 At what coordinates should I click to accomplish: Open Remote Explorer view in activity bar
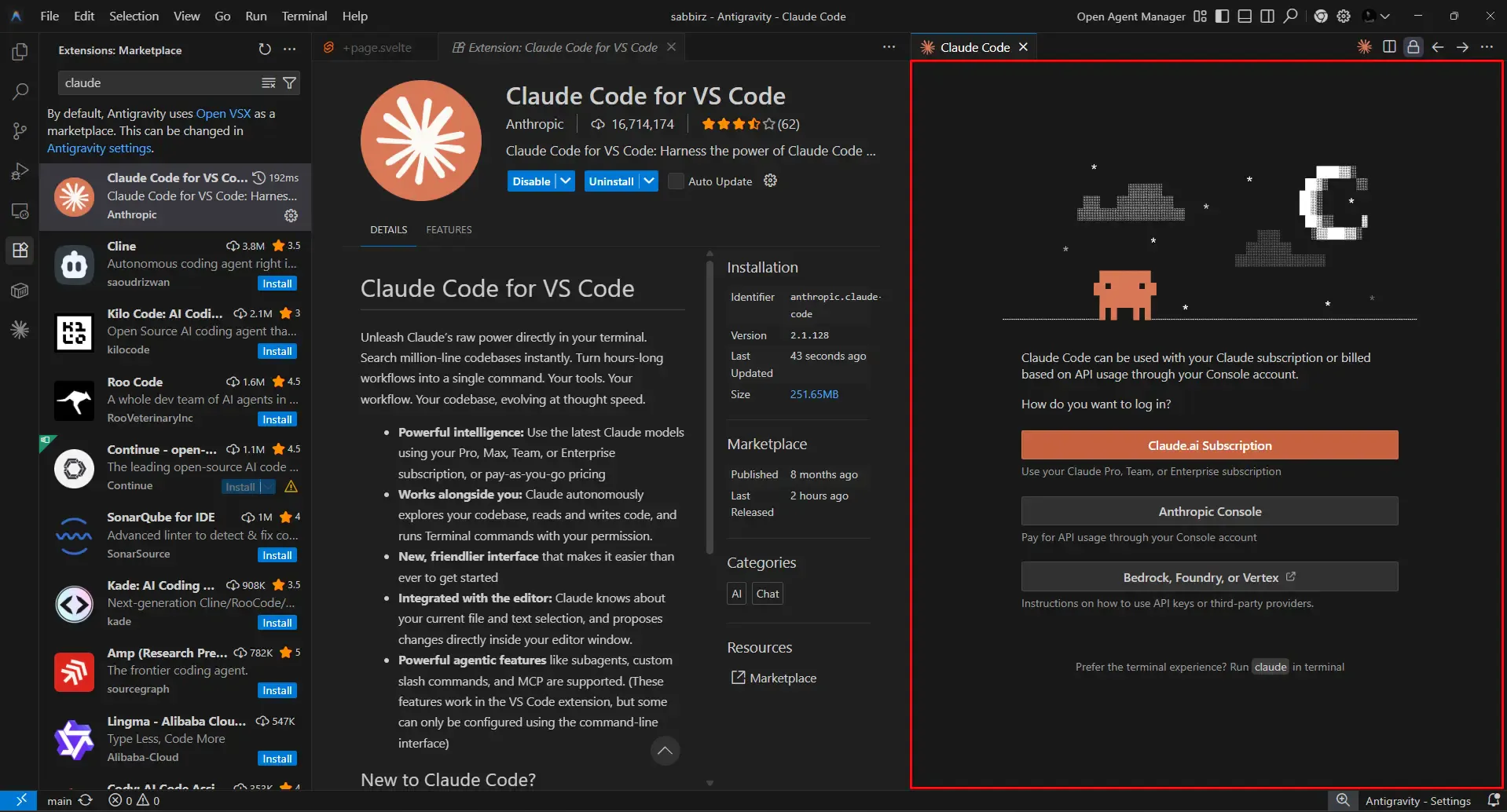coord(20,211)
